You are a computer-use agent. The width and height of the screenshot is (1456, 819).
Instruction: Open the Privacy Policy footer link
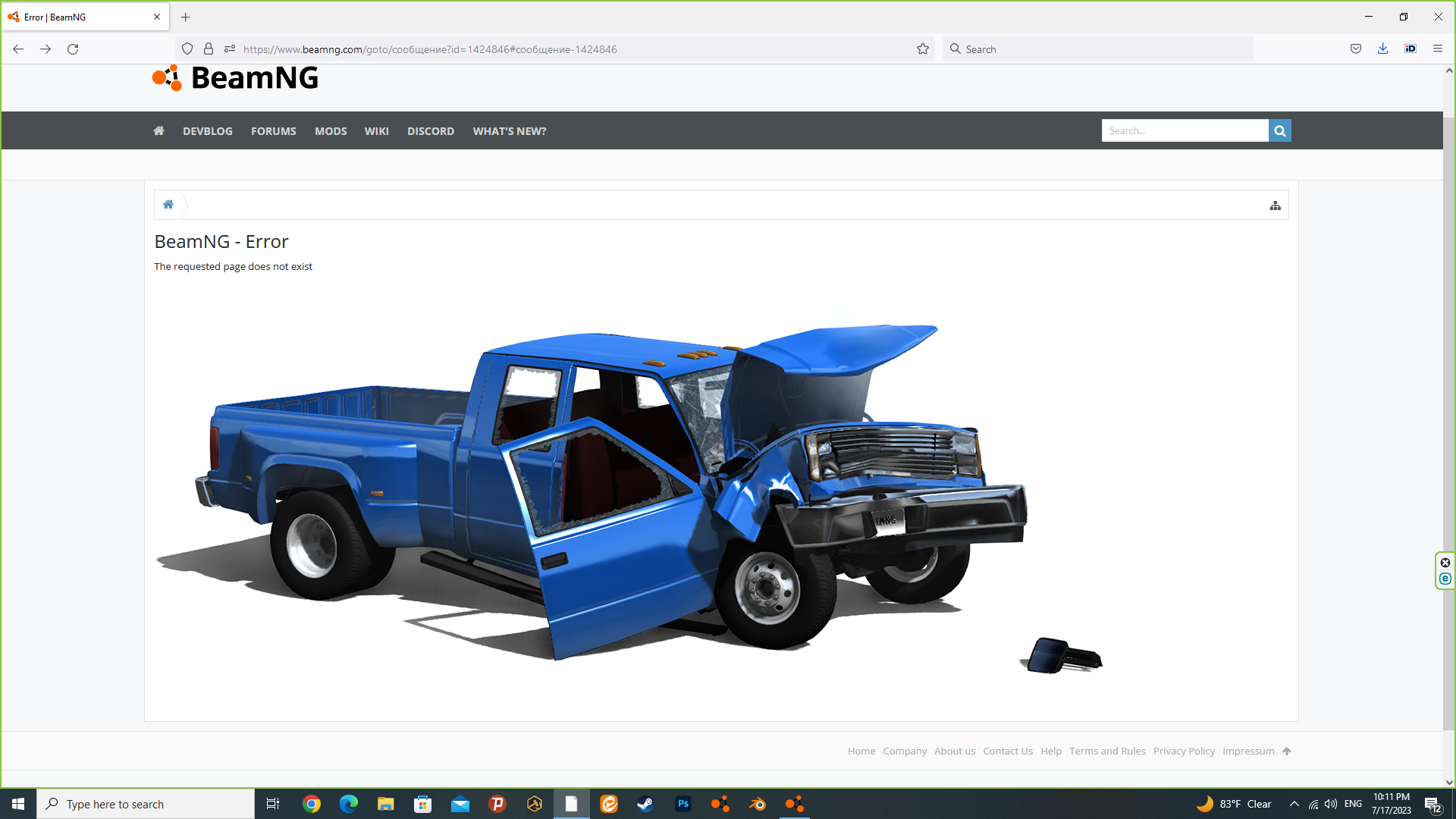point(1184,751)
